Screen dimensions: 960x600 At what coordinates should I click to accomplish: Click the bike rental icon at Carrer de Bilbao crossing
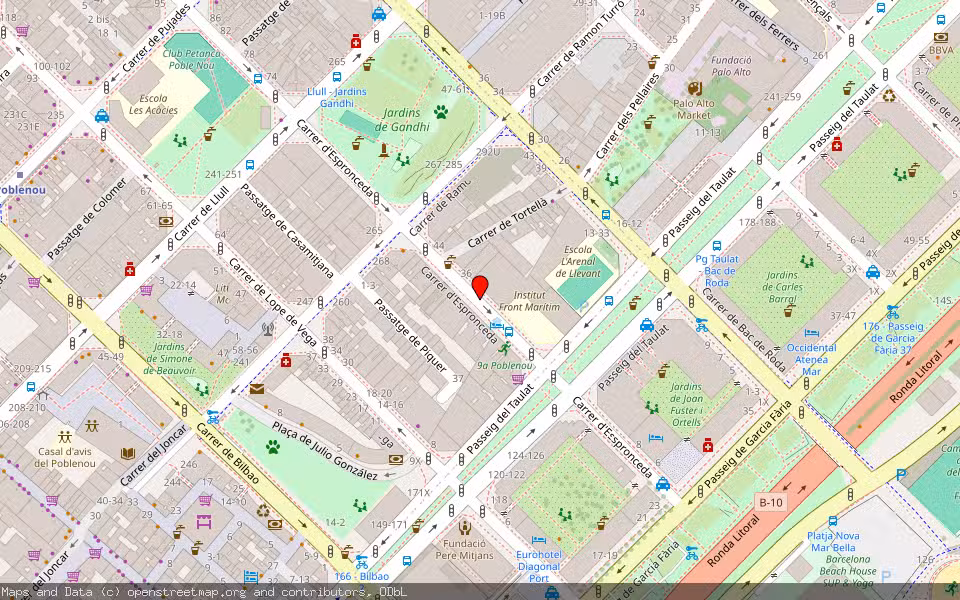pos(212,416)
